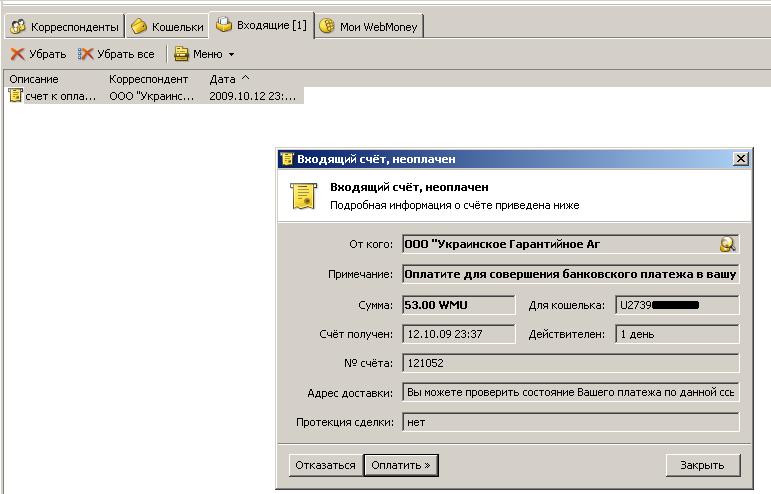771x494 pixels.
Task: Click the sort arrow beside Дата header
Action: 245,77
